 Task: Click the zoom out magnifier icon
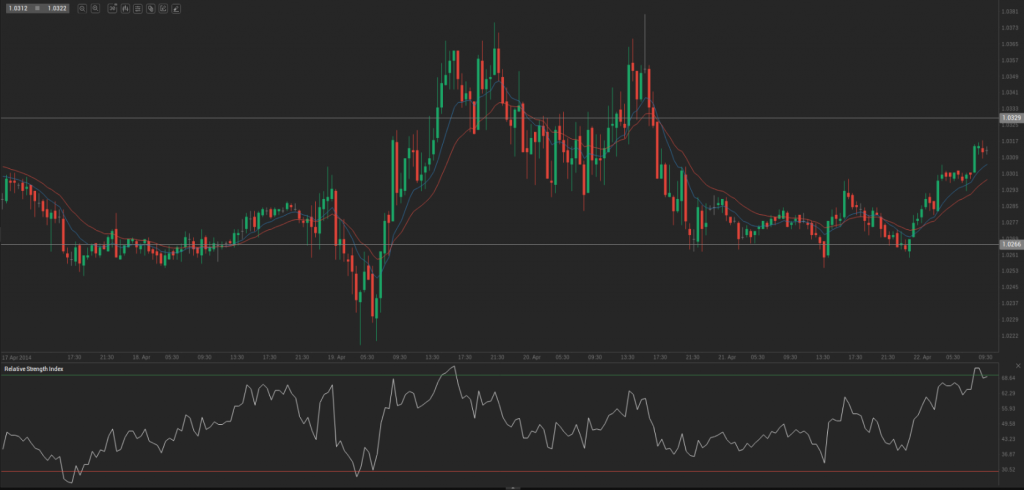pos(81,8)
